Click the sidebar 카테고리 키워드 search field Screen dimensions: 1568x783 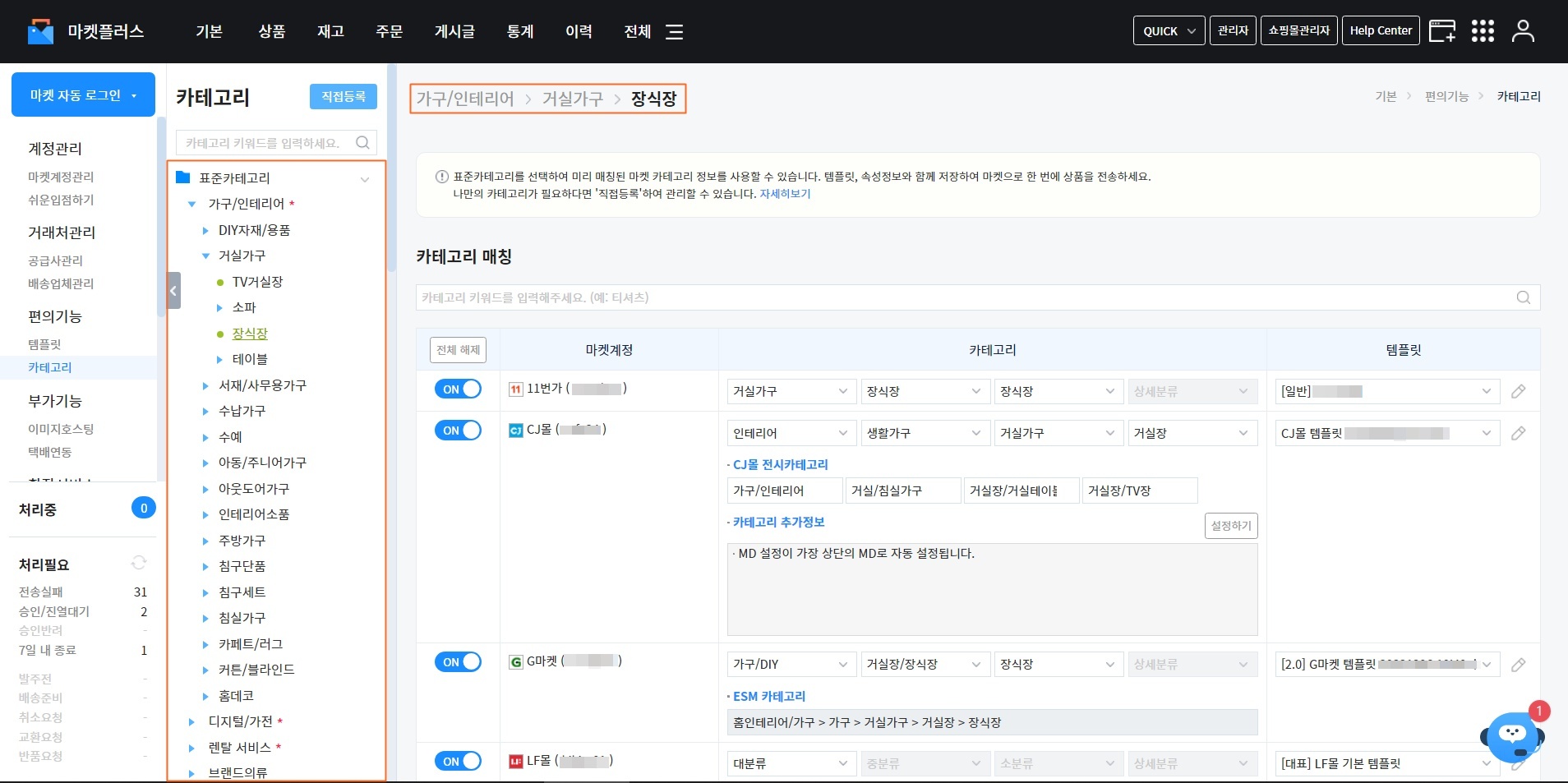pos(276,142)
